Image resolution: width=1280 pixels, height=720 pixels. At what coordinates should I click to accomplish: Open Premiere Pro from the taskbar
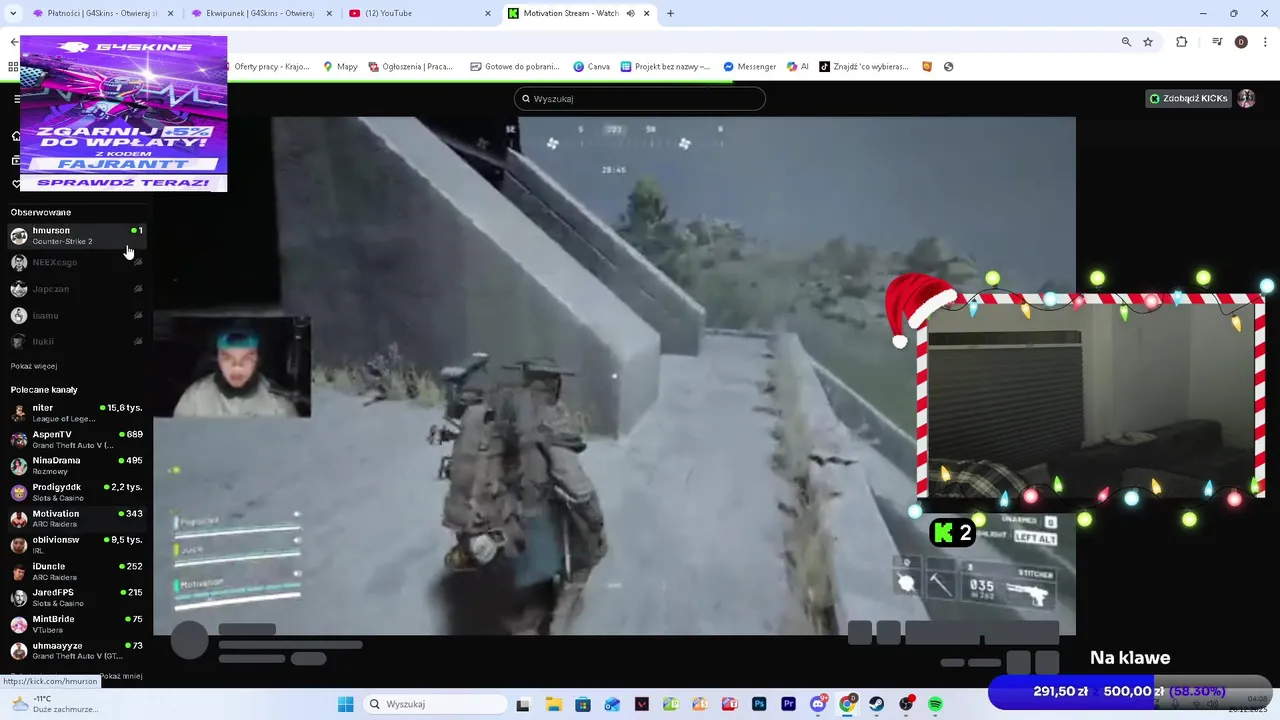(788, 704)
